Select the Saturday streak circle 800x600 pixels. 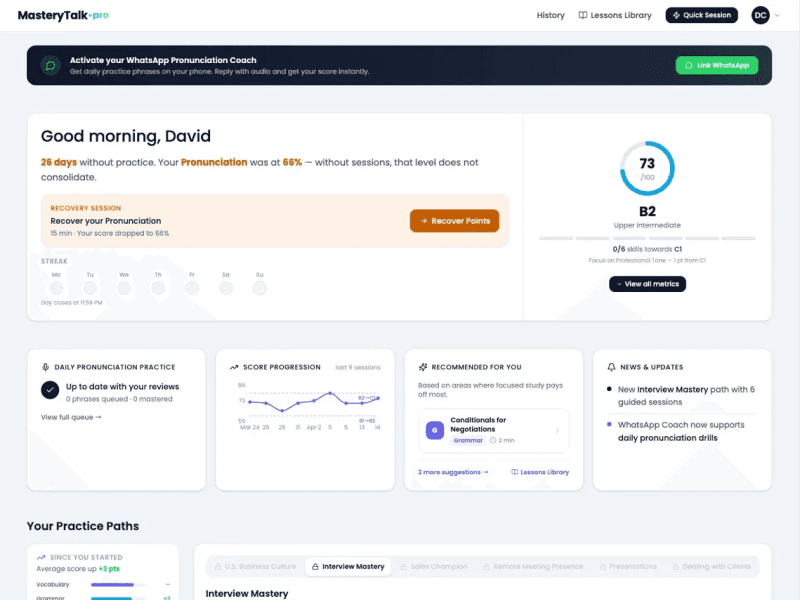pyautogui.click(x=226, y=288)
